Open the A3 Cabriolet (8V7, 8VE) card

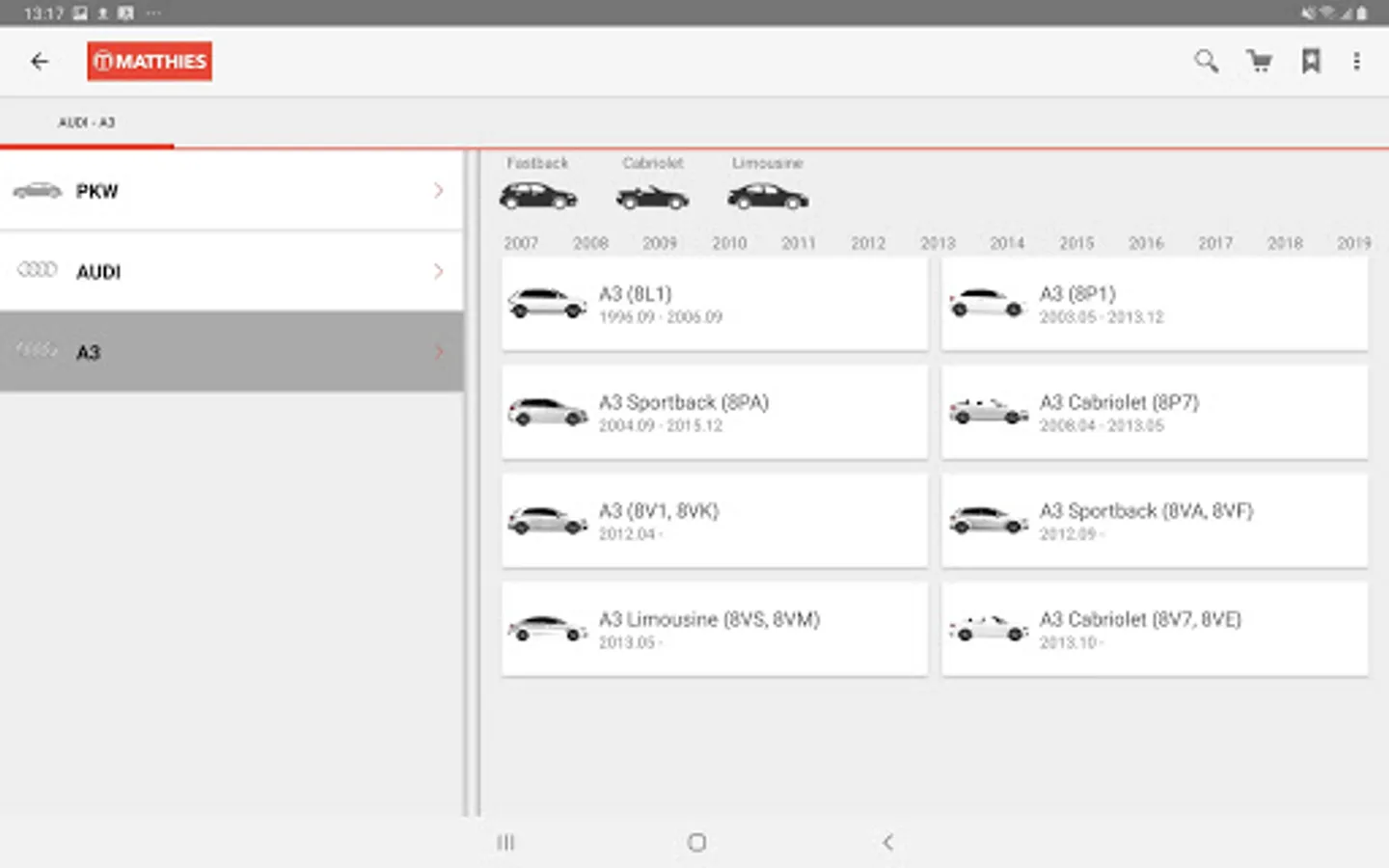[x=1155, y=629]
